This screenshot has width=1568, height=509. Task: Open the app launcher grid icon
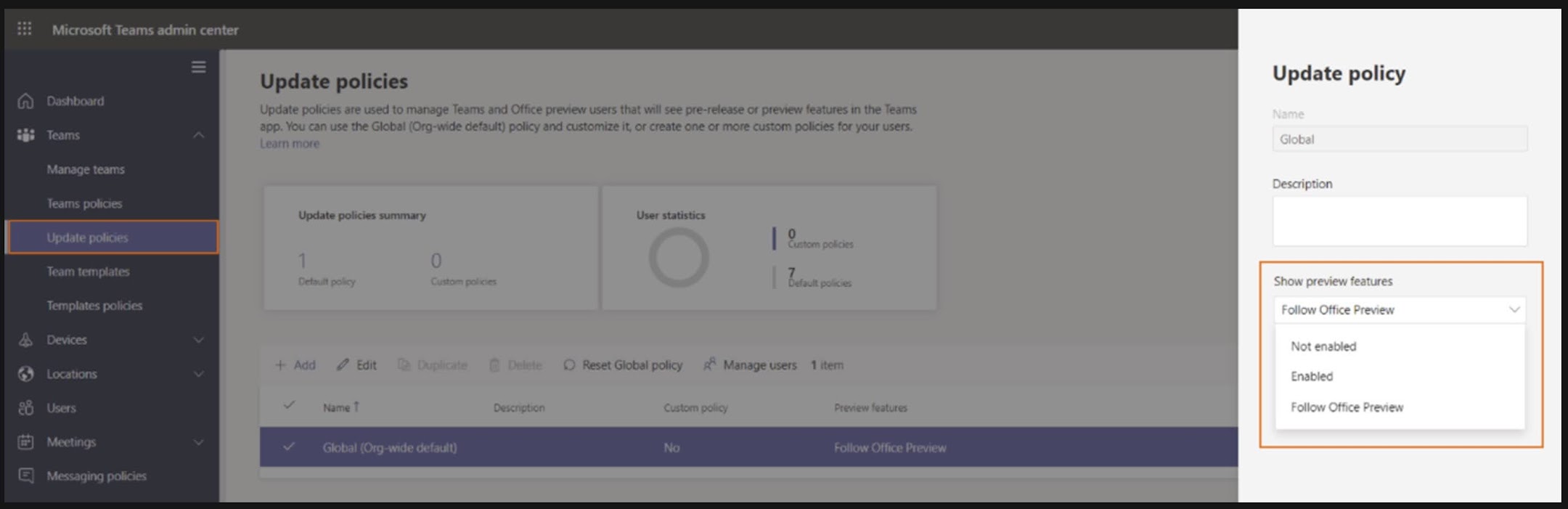click(x=24, y=28)
